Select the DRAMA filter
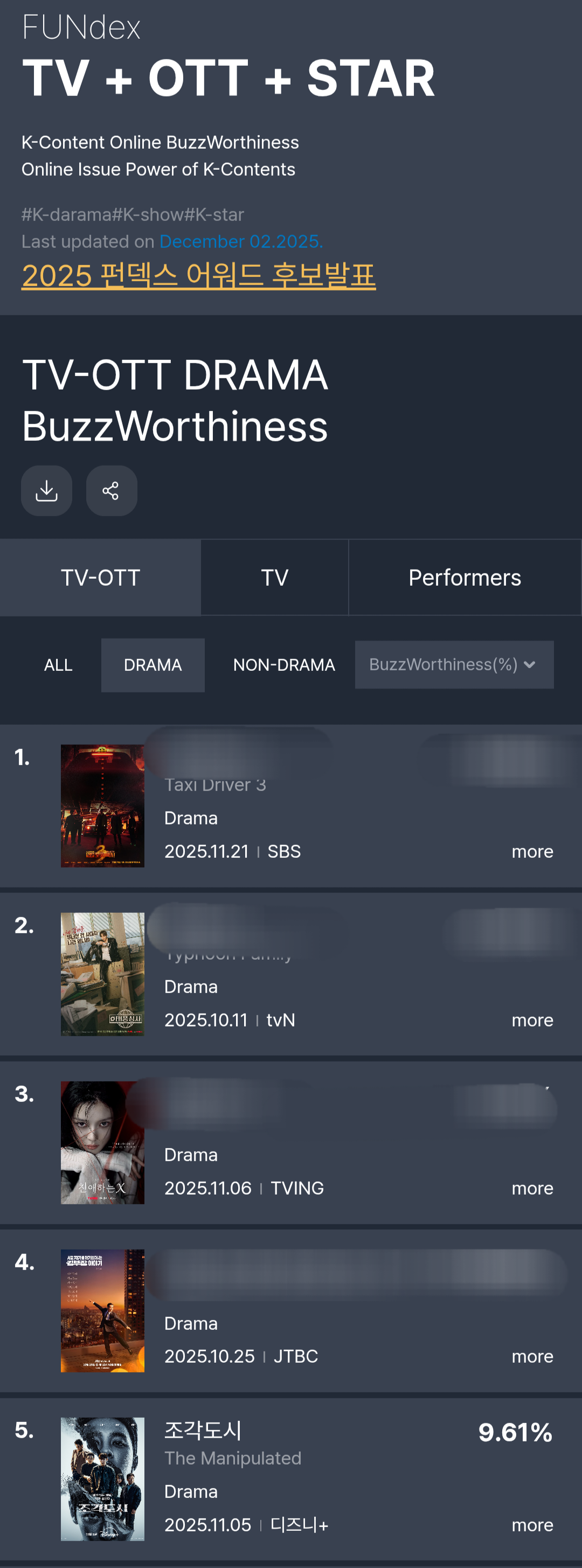 click(153, 665)
